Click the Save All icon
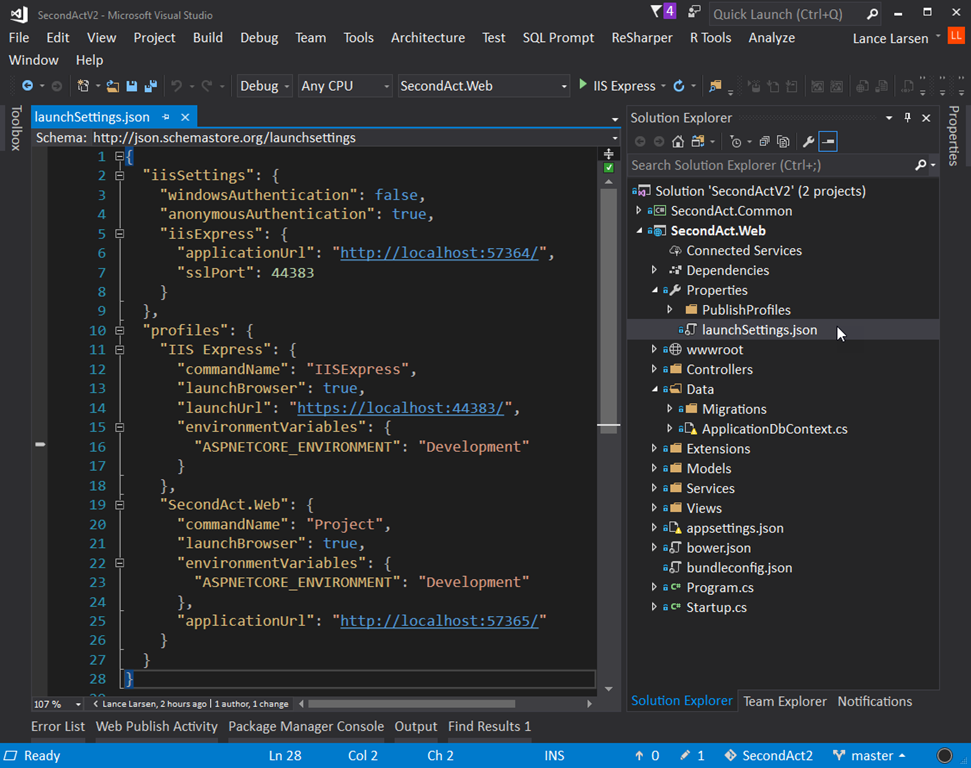Viewport: 971px width, 768px height. [150, 86]
